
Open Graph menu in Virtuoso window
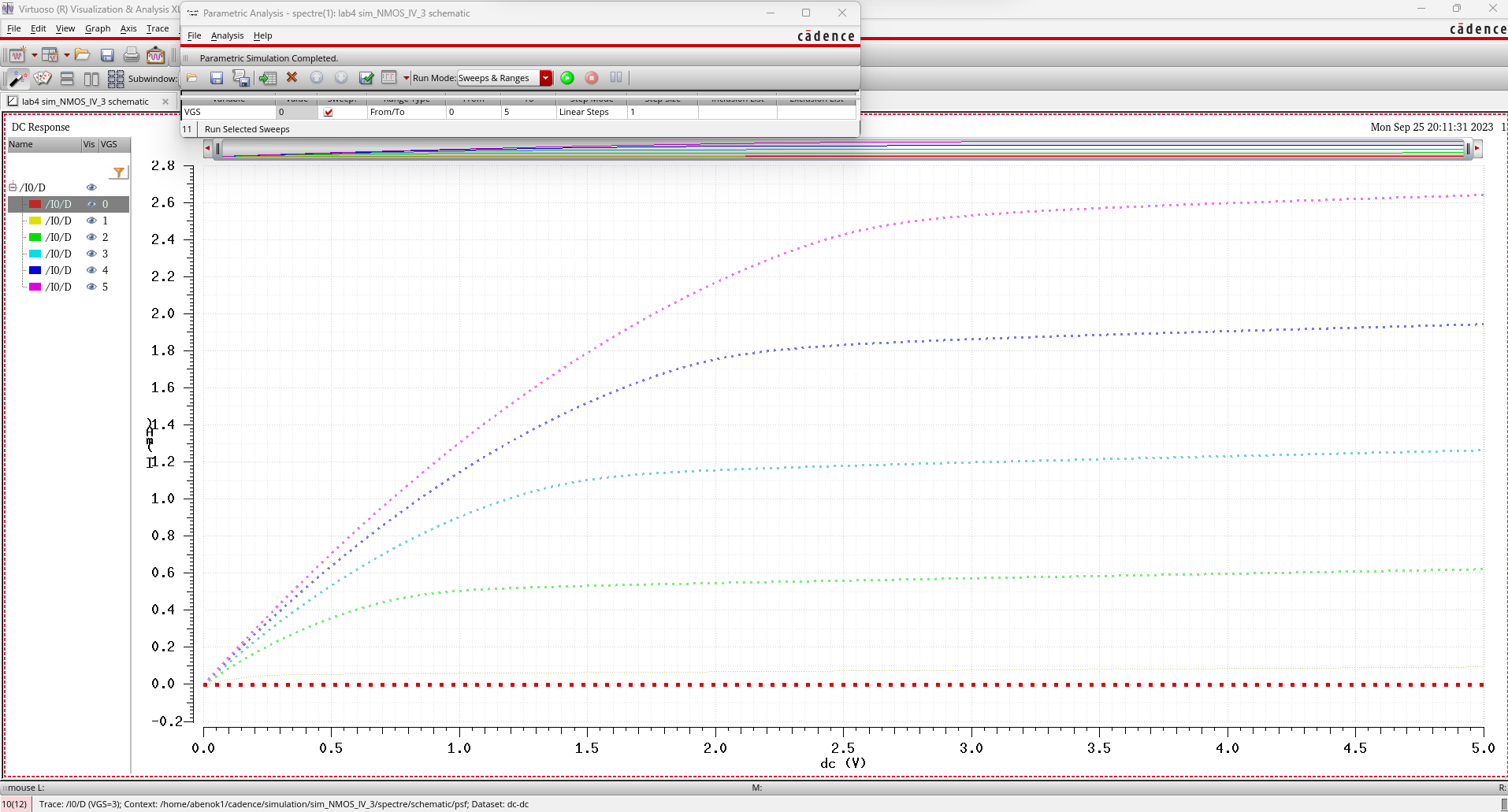click(x=98, y=28)
